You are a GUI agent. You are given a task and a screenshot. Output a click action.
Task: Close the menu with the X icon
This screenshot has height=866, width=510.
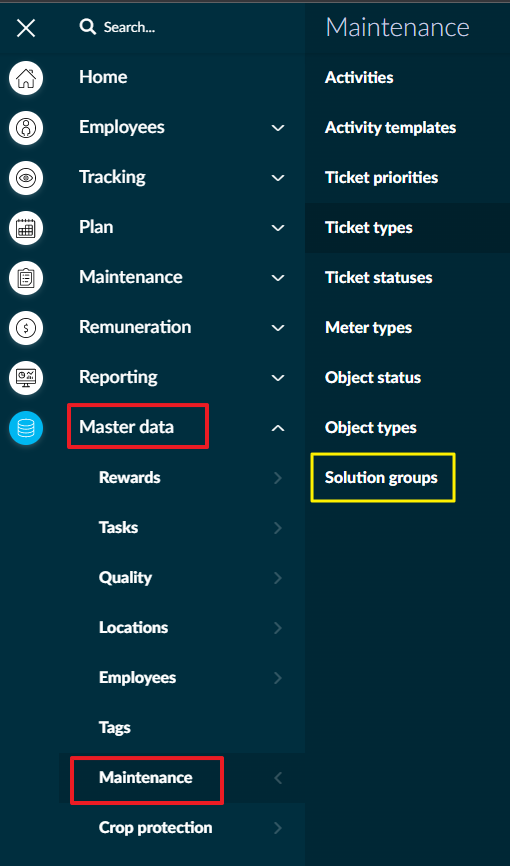(26, 28)
